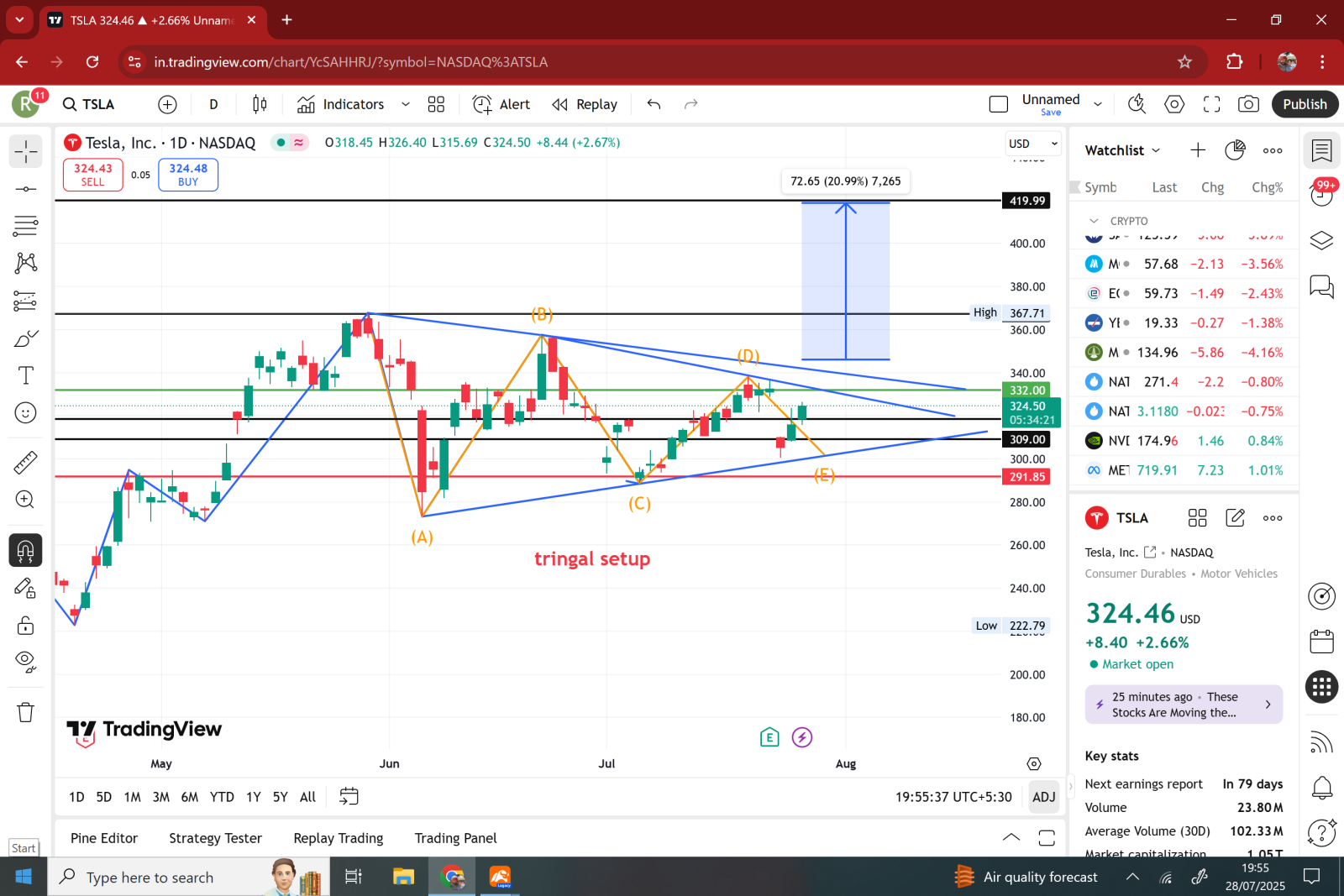
Task: Select the Brush drawing tool
Action: tap(25, 338)
